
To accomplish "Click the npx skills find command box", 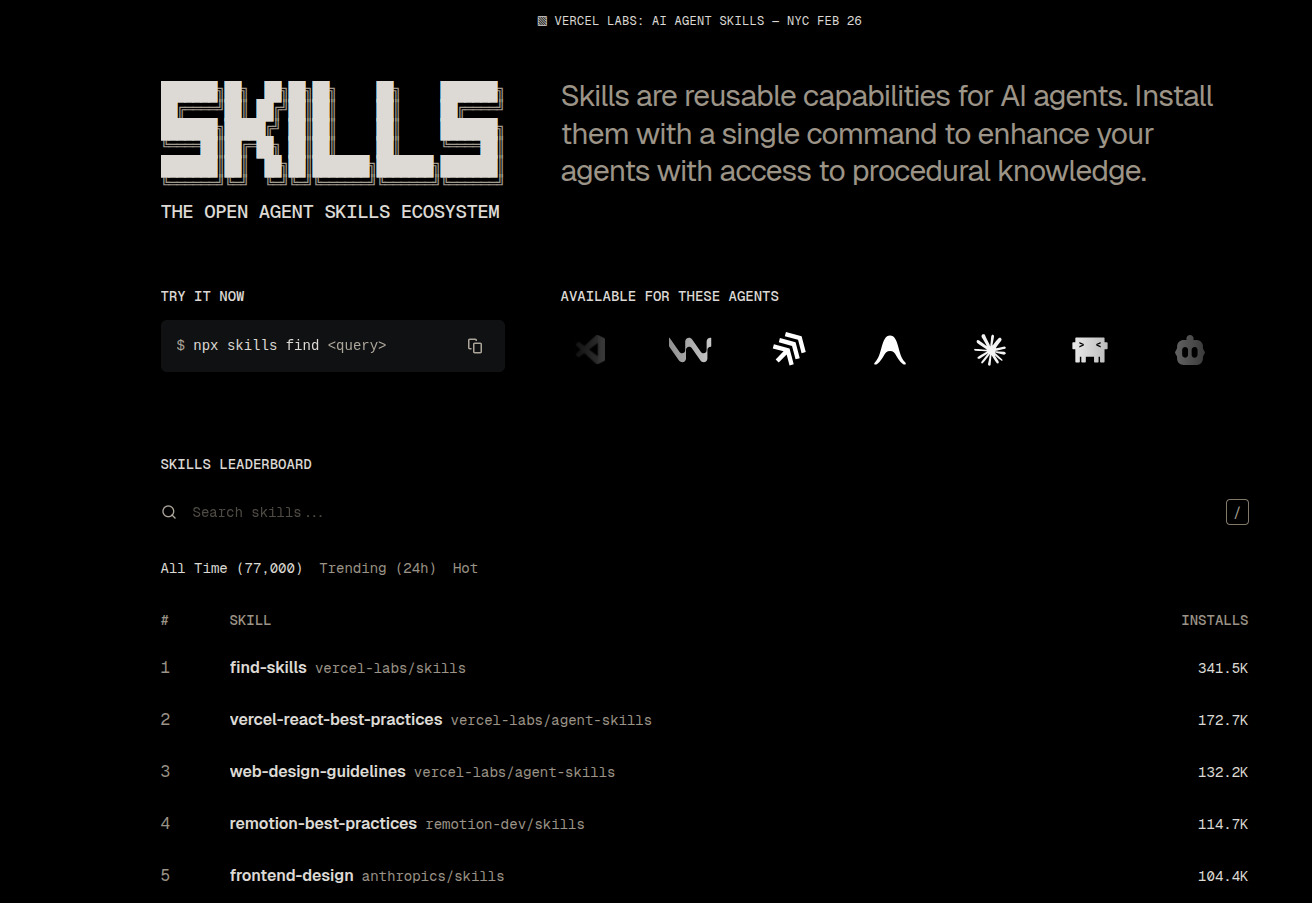I will pyautogui.click(x=333, y=346).
